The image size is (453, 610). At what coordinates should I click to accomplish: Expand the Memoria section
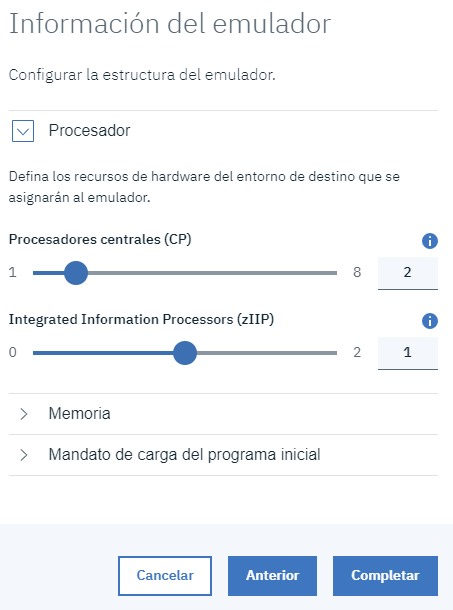tap(23, 414)
